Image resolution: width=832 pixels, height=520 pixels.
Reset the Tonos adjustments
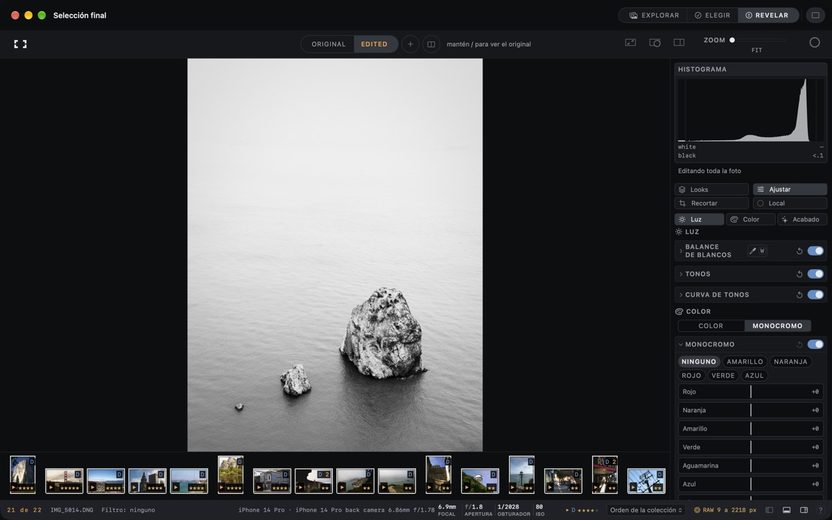(x=799, y=274)
